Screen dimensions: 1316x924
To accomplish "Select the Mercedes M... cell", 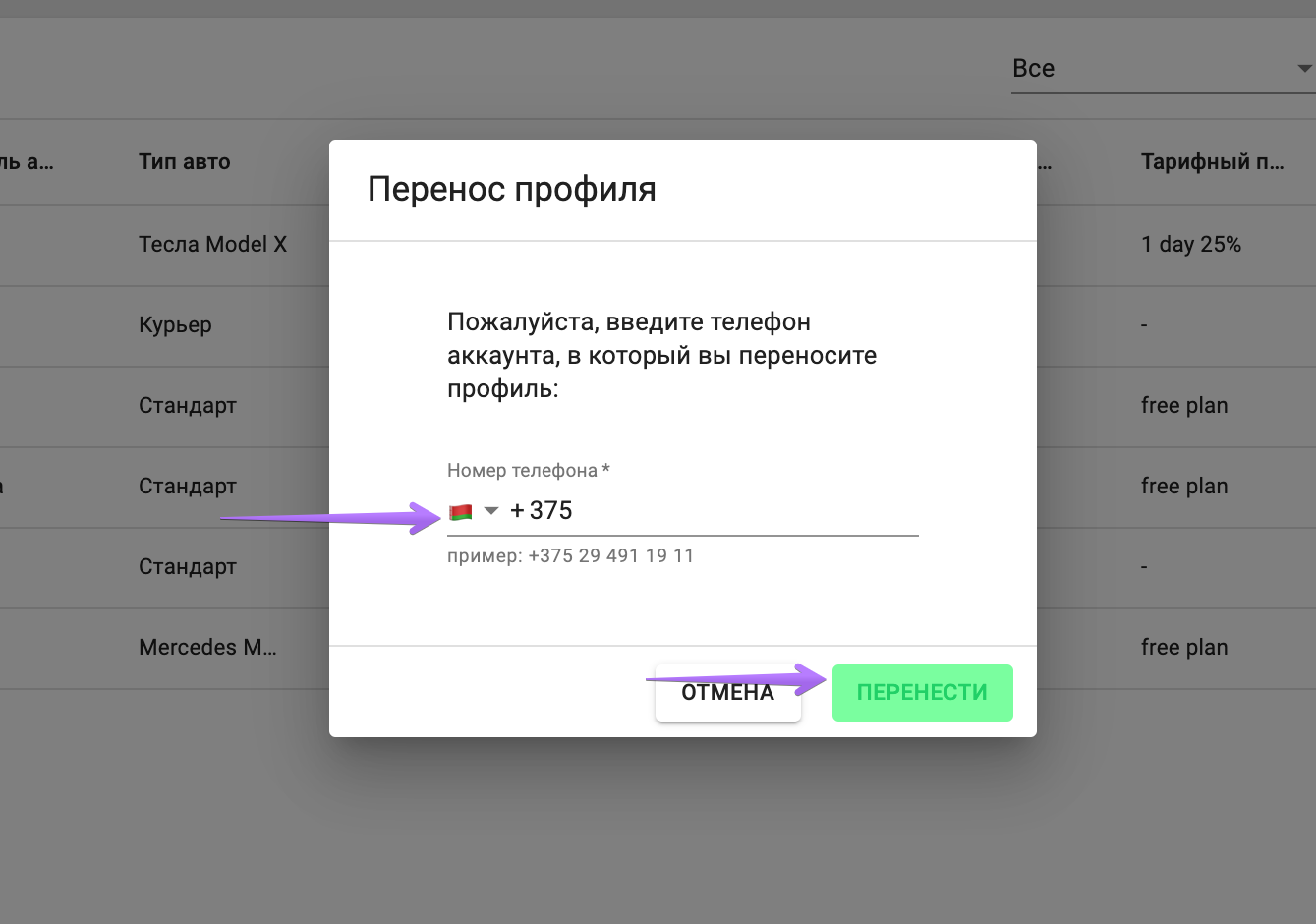I will (208, 648).
